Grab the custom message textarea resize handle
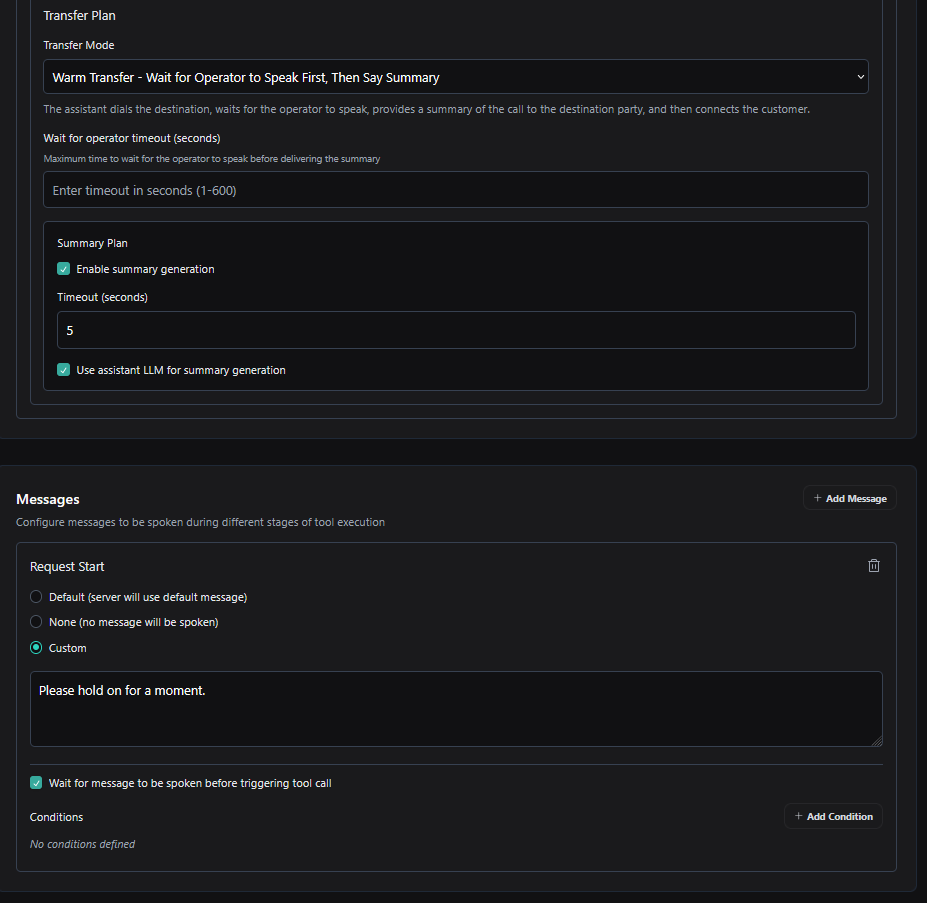927x903 pixels. click(877, 741)
